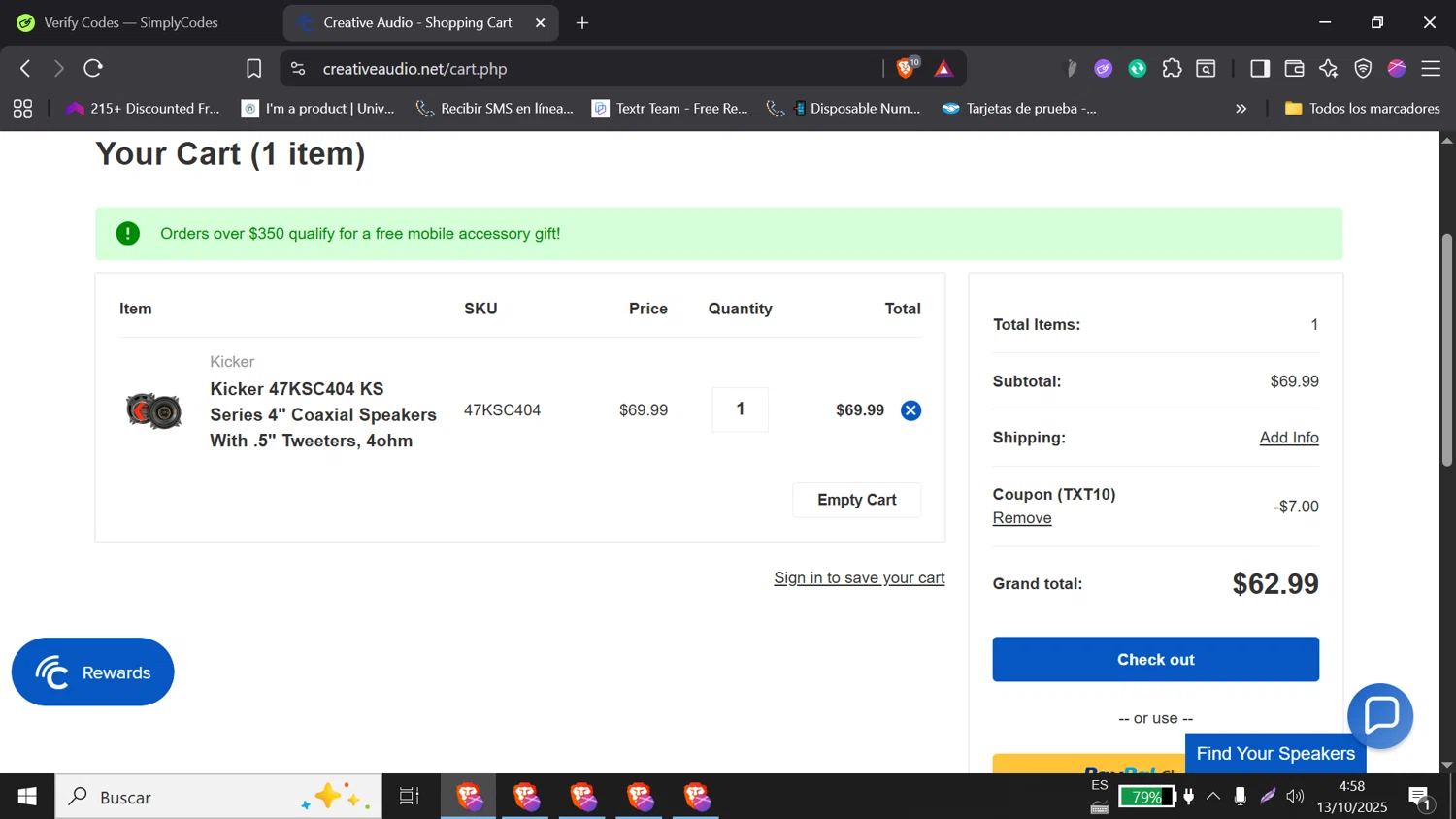Image resolution: width=1456 pixels, height=819 pixels.
Task: Show hidden bookmarks chevron
Action: point(1241,109)
